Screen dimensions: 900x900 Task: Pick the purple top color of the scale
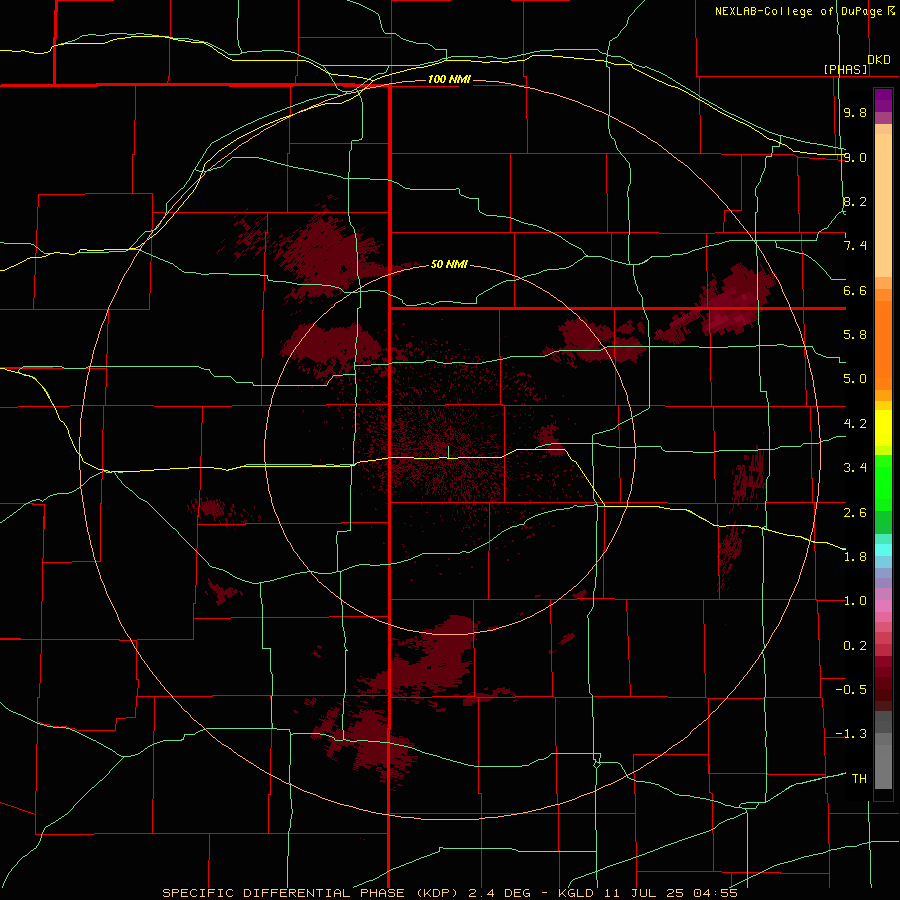pyautogui.click(x=883, y=100)
